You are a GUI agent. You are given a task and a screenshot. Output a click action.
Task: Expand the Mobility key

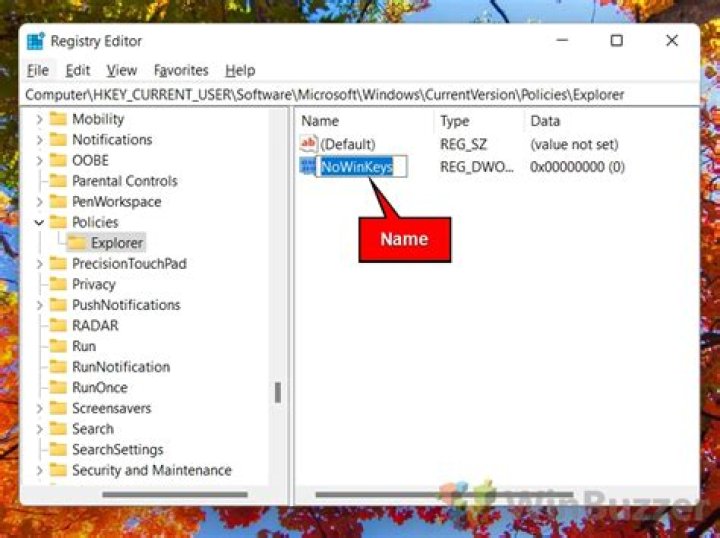39,119
